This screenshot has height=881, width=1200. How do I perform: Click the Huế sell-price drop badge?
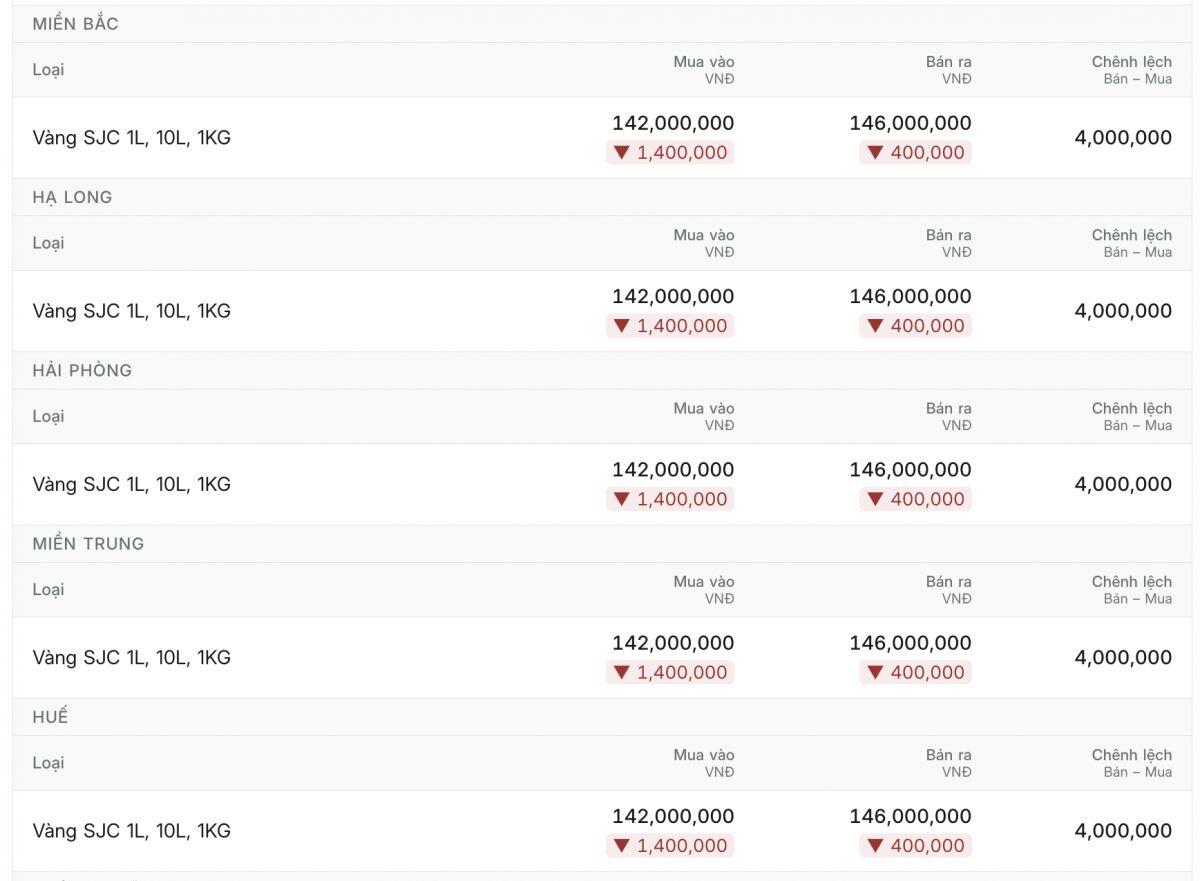[x=915, y=845]
